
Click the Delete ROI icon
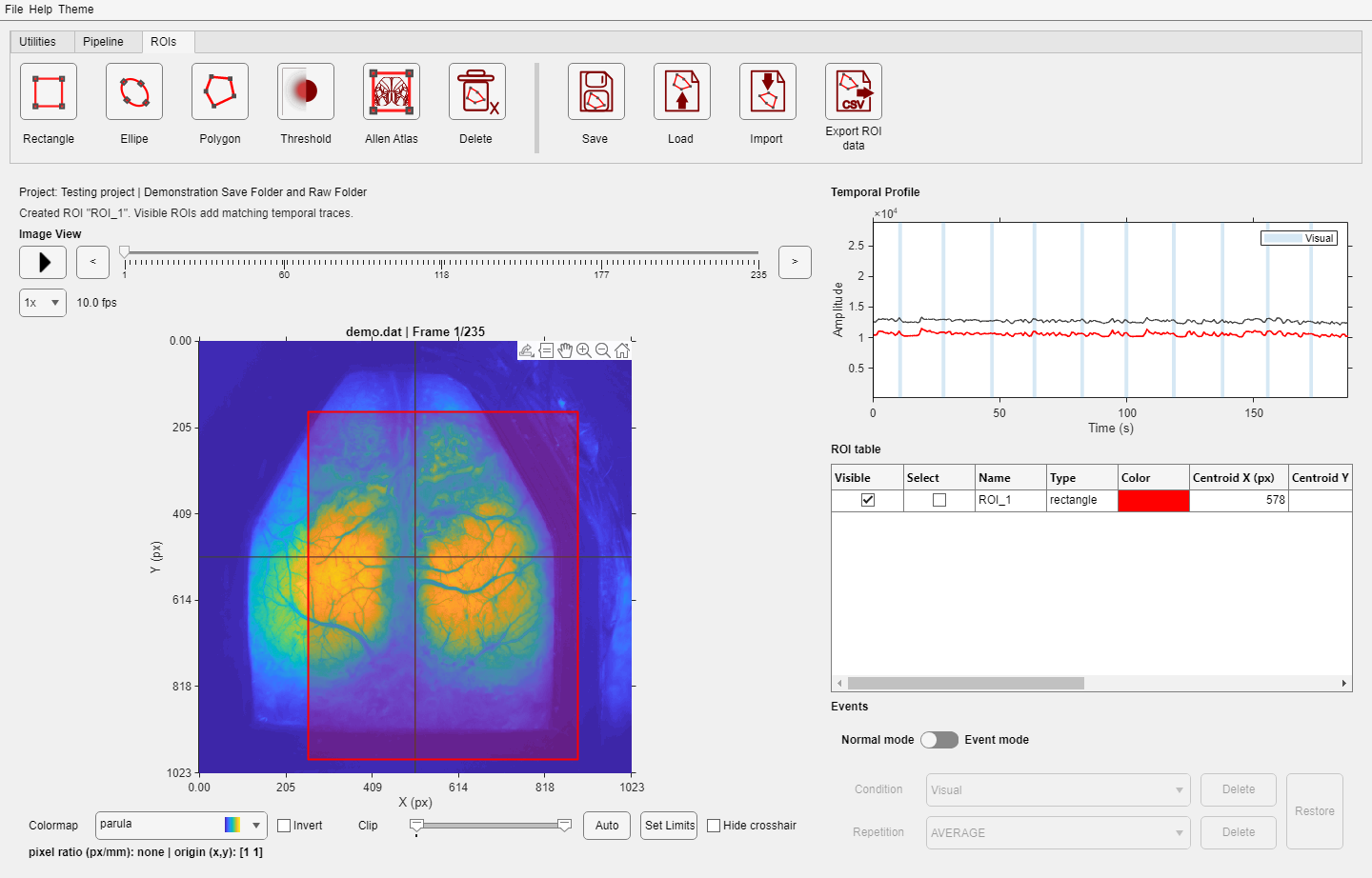[477, 91]
